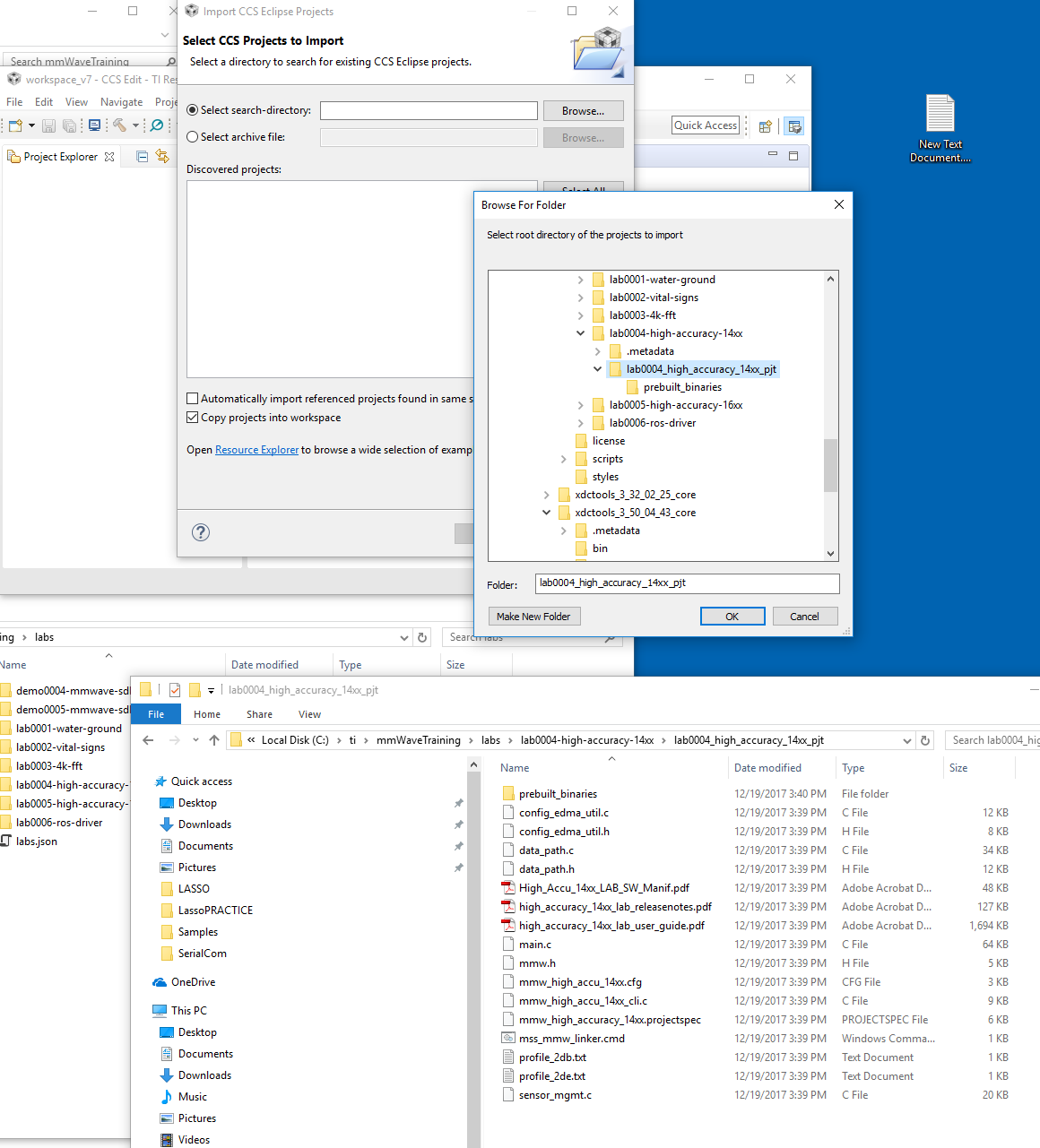Image resolution: width=1040 pixels, height=1148 pixels.
Task: Open address history dropdown in lab0004 Explorer
Action: point(906,740)
